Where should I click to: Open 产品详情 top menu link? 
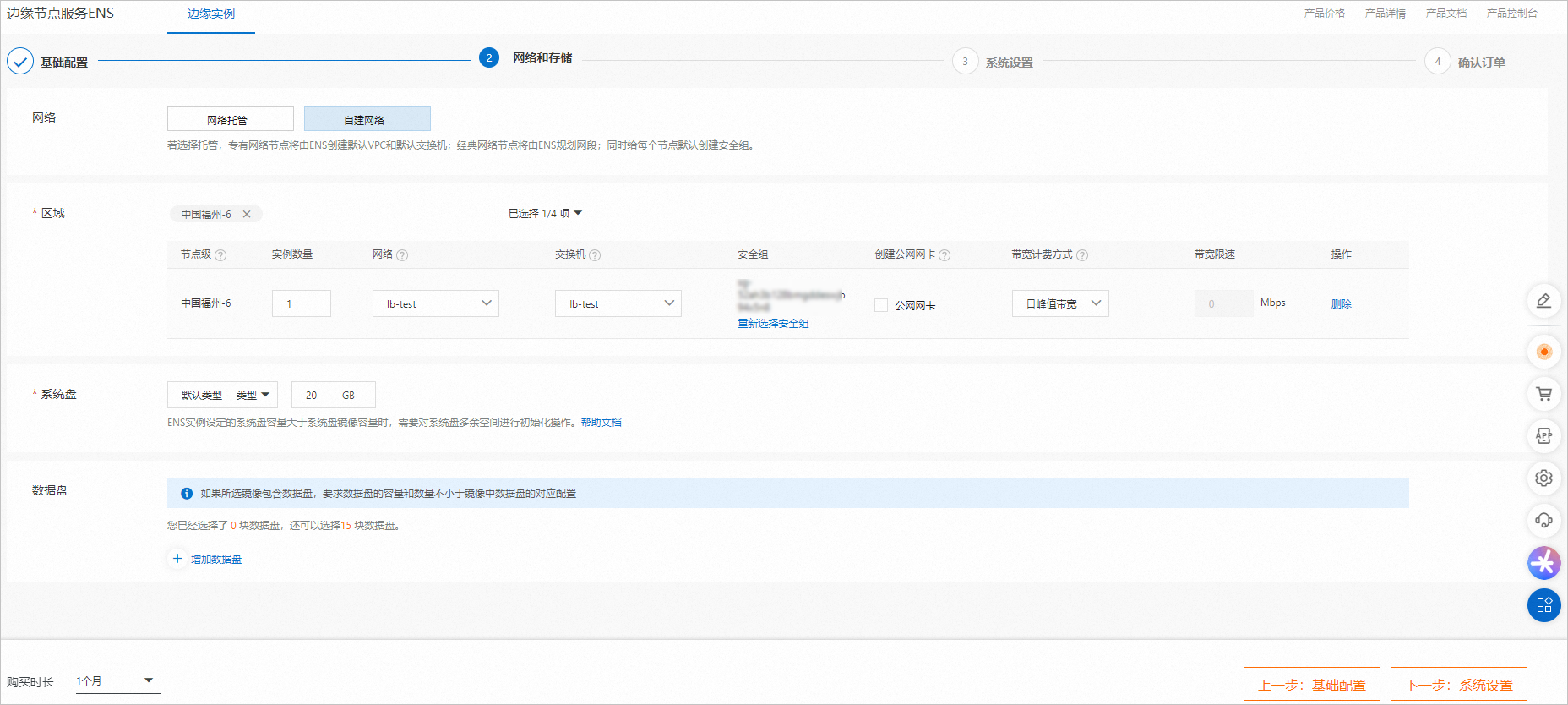(1386, 14)
